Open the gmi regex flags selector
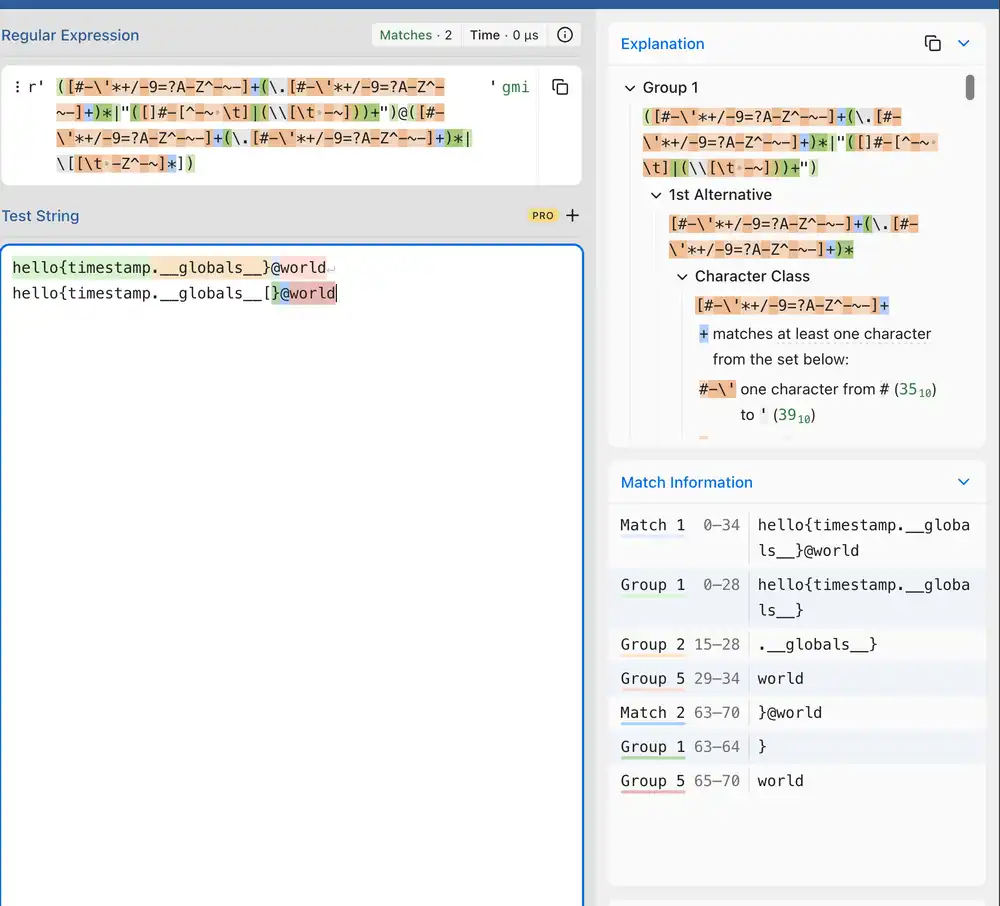 pos(515,87)
